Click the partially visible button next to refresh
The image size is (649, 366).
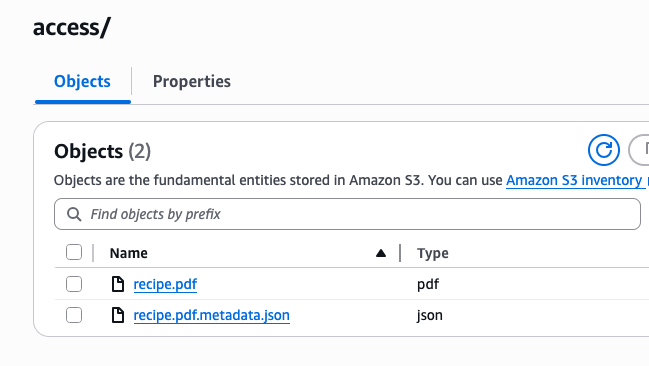pos(639,150)
